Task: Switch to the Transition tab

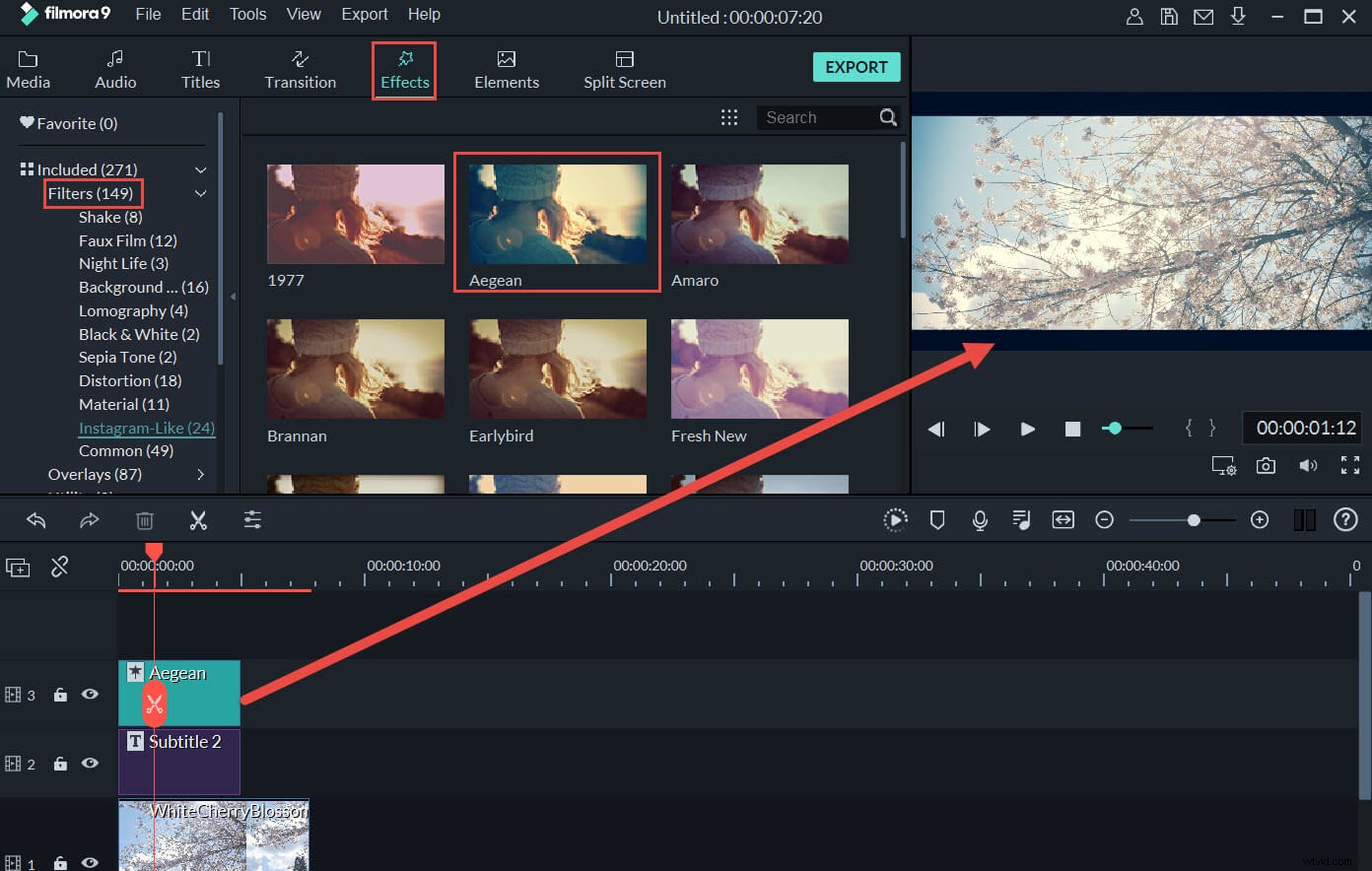Action: tap(300, 70)
